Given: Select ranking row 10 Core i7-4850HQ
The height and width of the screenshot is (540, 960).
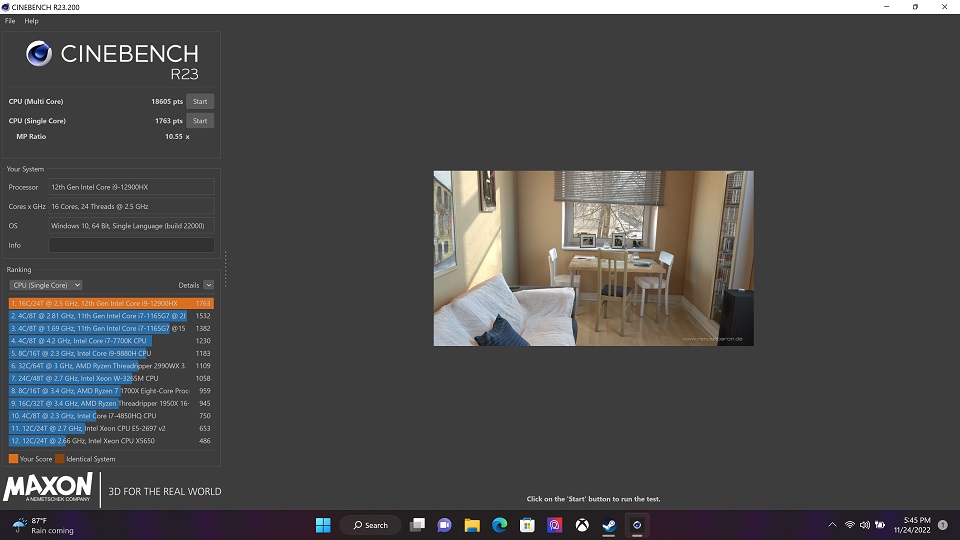Looking at the screenshot, I should coord(111,416).
